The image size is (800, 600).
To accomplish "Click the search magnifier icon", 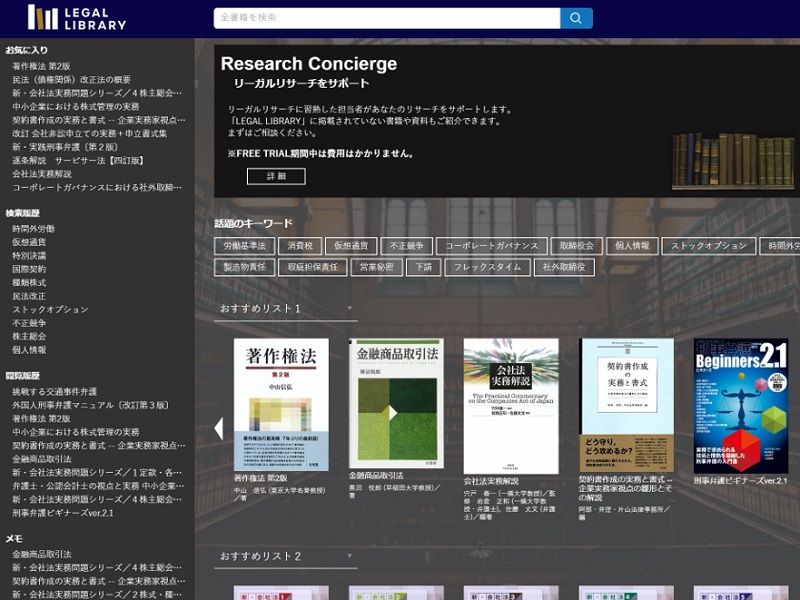I will coord(577,17).
